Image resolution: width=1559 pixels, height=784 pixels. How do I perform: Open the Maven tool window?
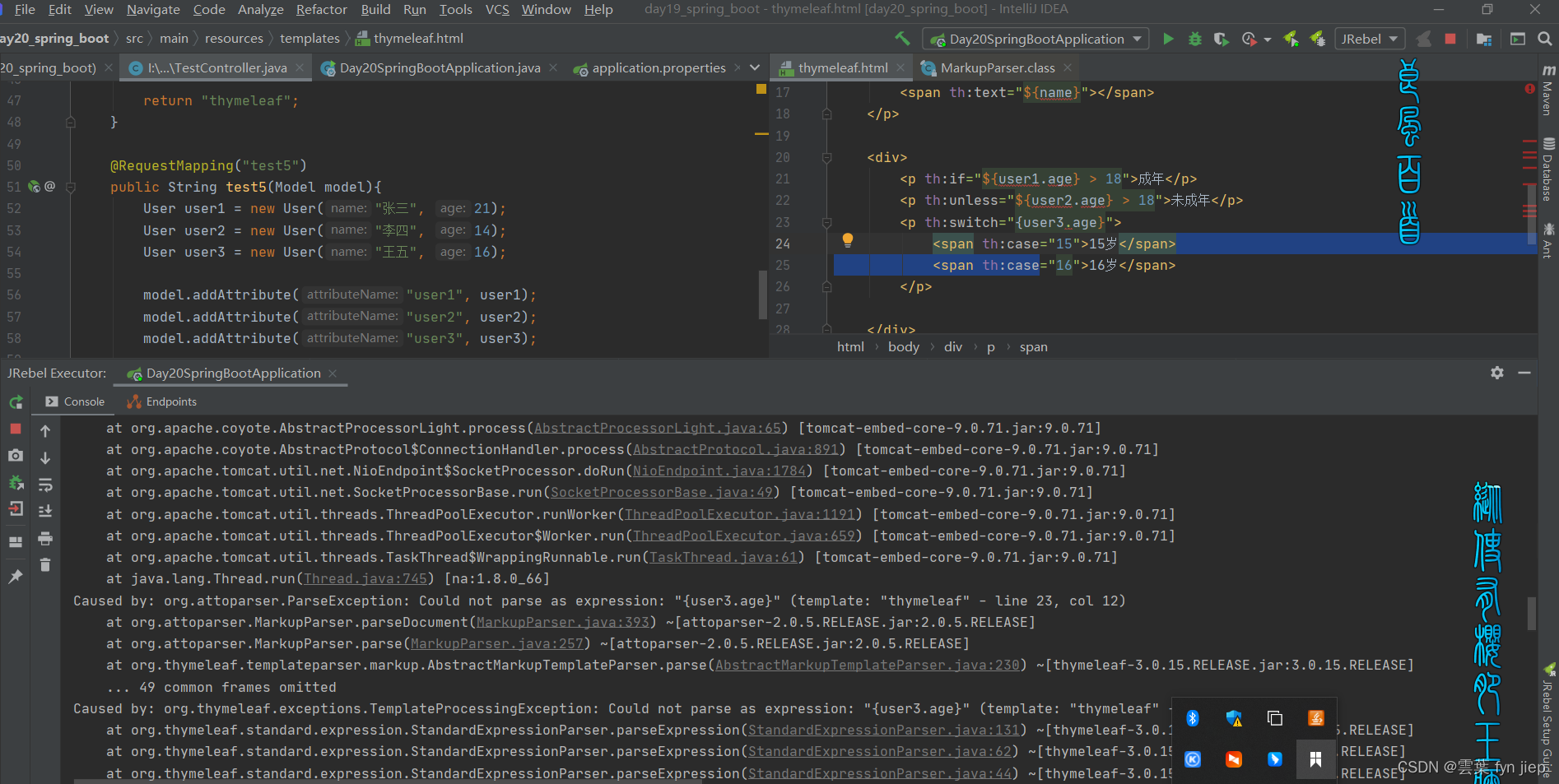click(x=1548, y=89)
